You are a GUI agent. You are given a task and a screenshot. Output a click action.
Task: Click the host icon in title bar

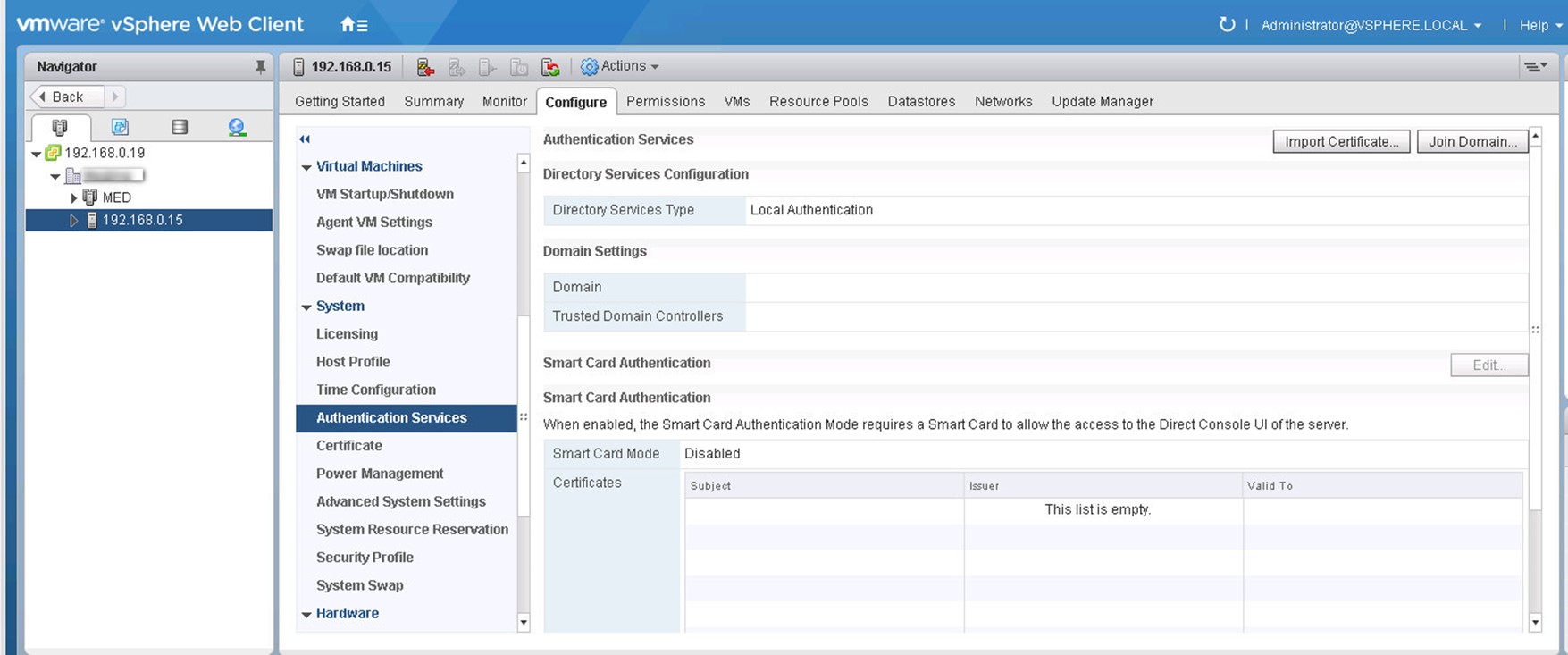coord(298,67)
